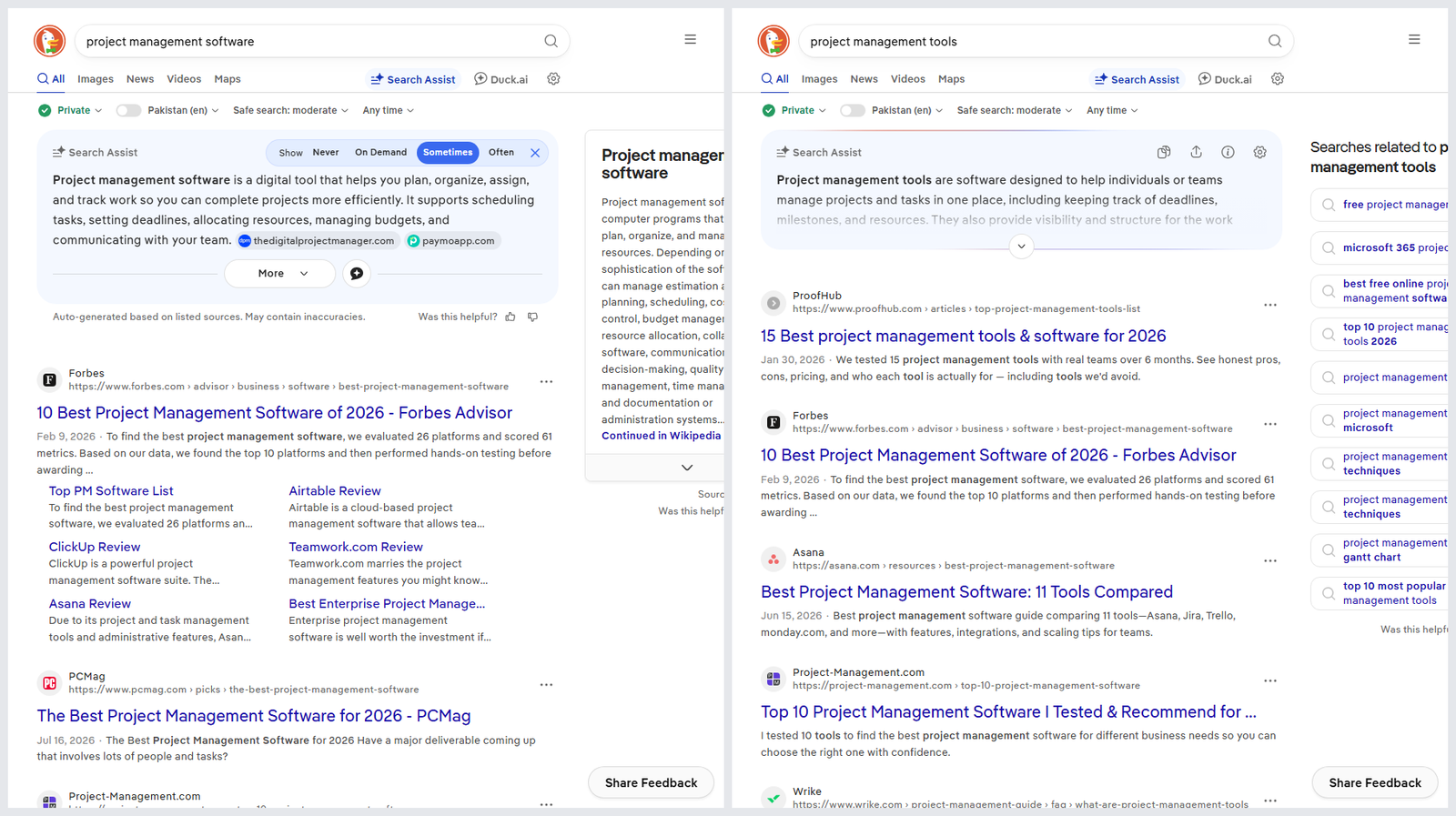Select Often for Search Assist display
Screen dimensions: 1456x816
click(x=501, y=153)
